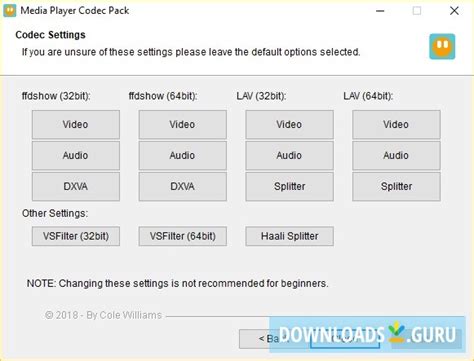Minimize the Codec Pack installer window
The height and width of the screenshot is (361, 474).
pyautogui.click(x=380, y=11)
